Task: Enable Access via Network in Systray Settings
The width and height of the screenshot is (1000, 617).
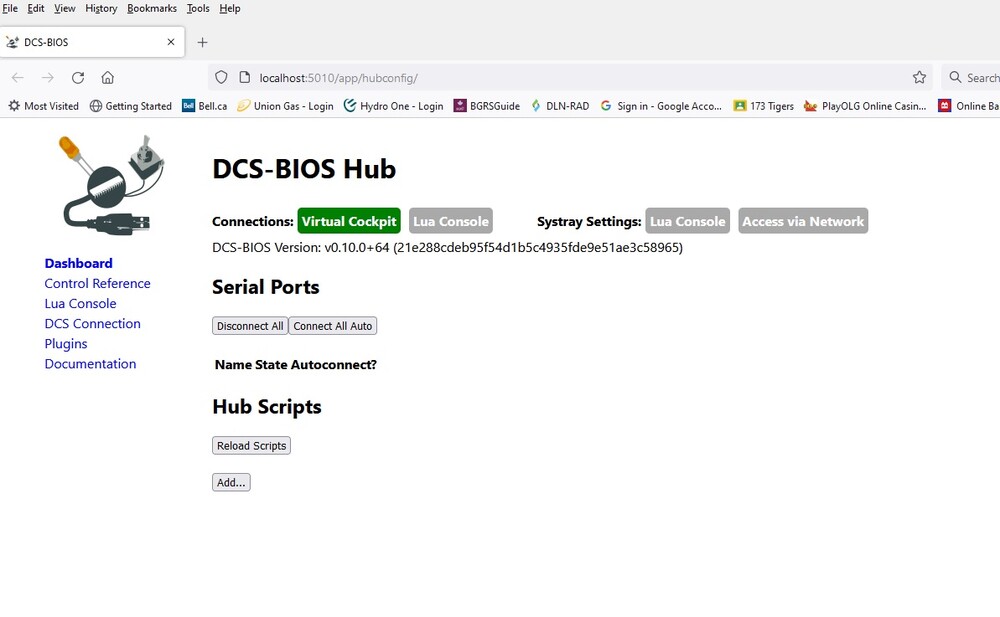Action: coord(802,220)
